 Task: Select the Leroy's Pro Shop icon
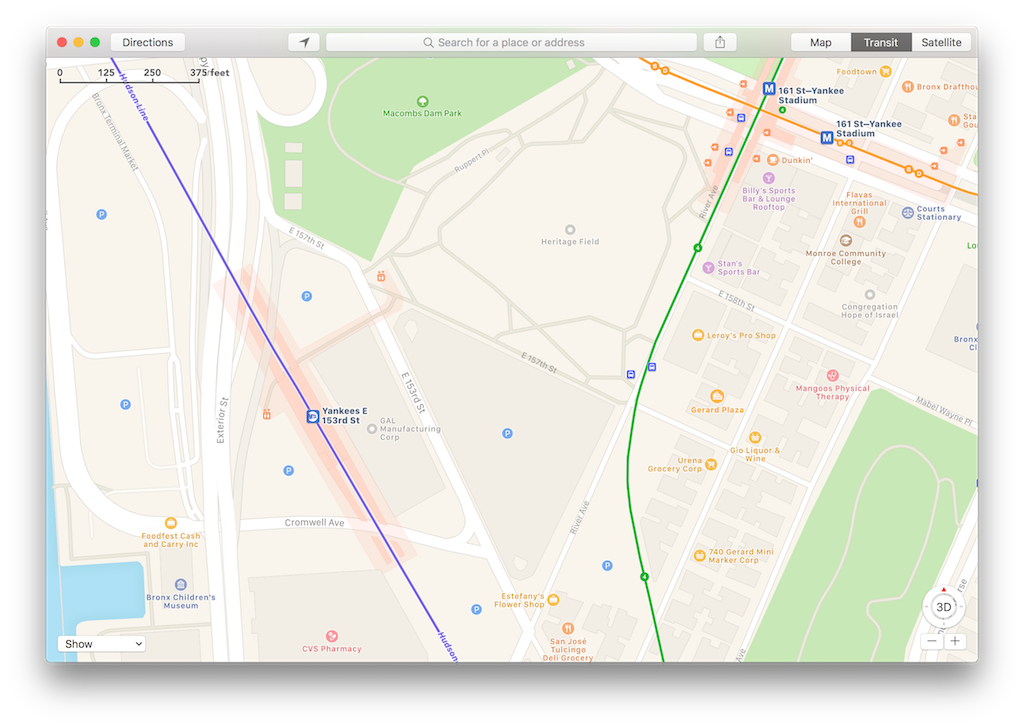[697, 335]
